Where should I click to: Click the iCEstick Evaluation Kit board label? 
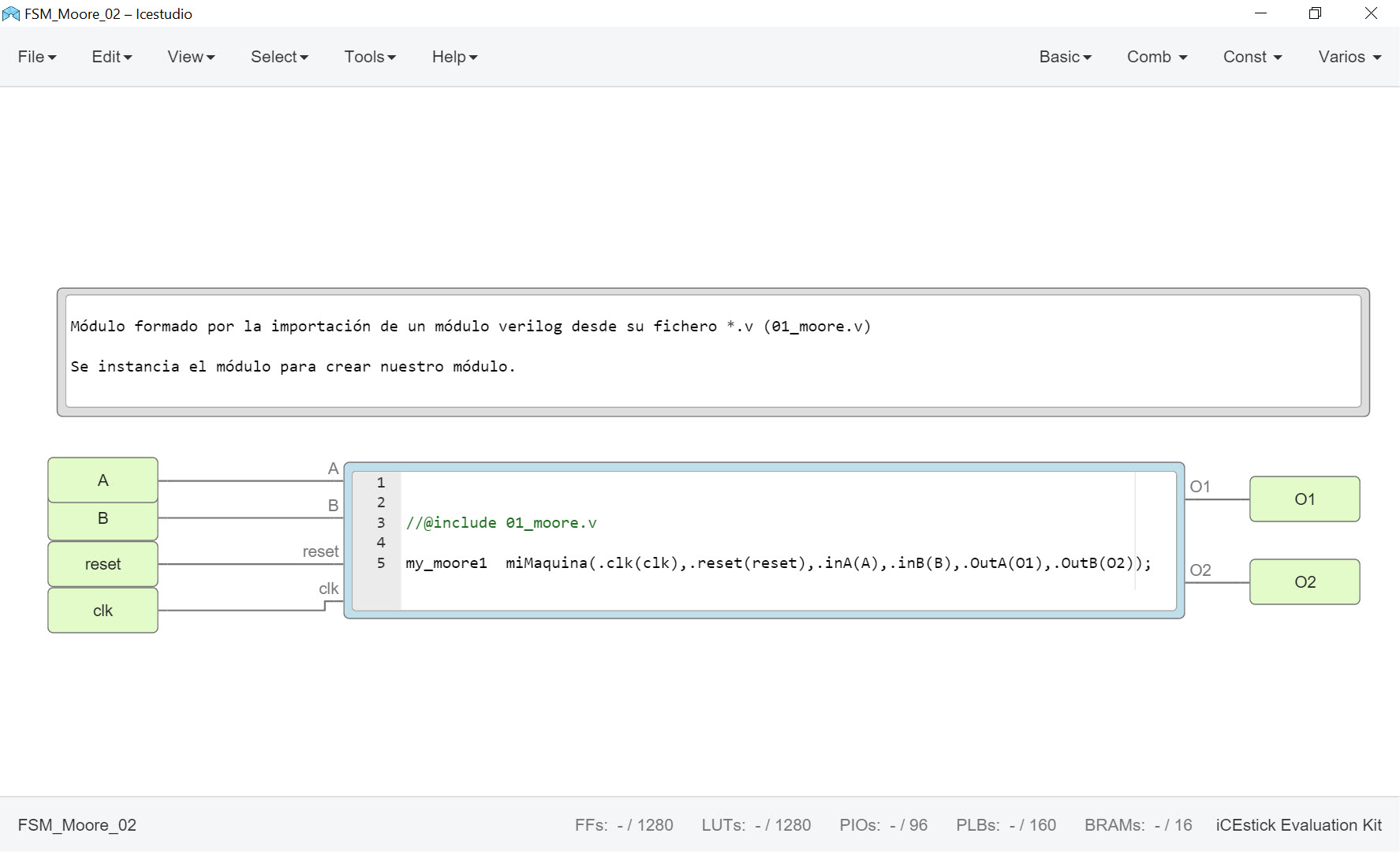(1298, 825)
